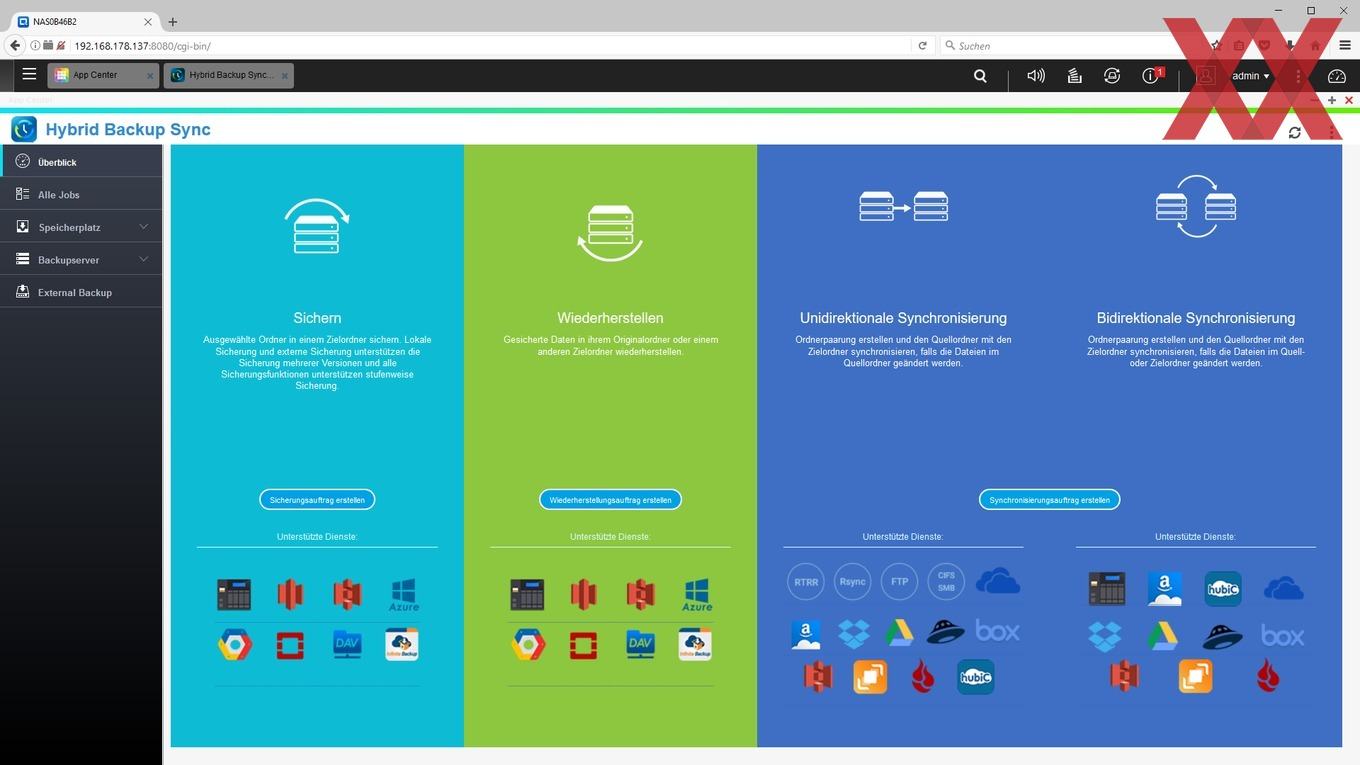Screen dimensions: 1360x765
Task: Click Wiederherstellungsauftrag erstellen button
Action: click(610, 499)
